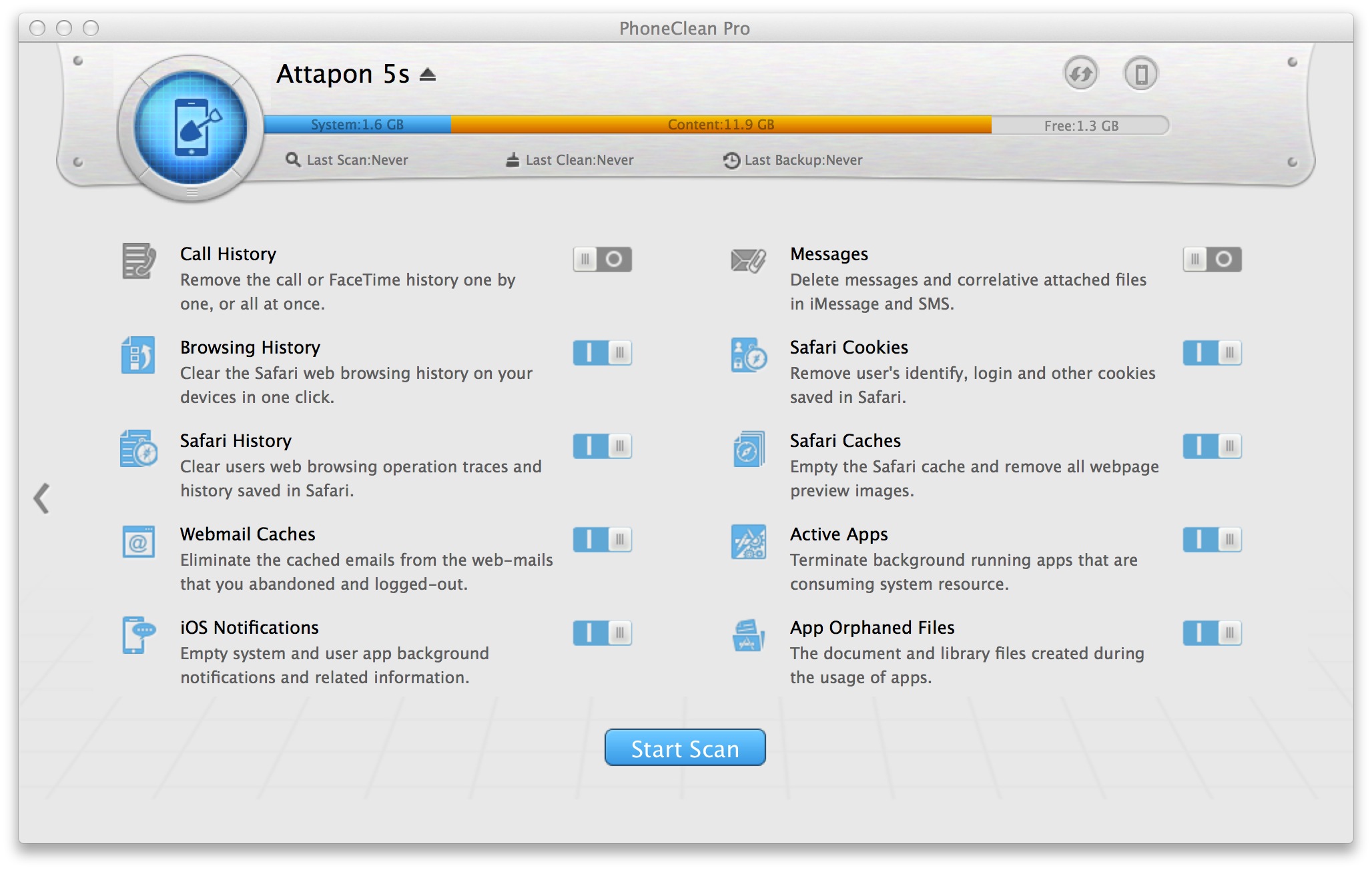Expand the panel handle below blue circle
Screen dimensions: 1372x870
(192, 192)
